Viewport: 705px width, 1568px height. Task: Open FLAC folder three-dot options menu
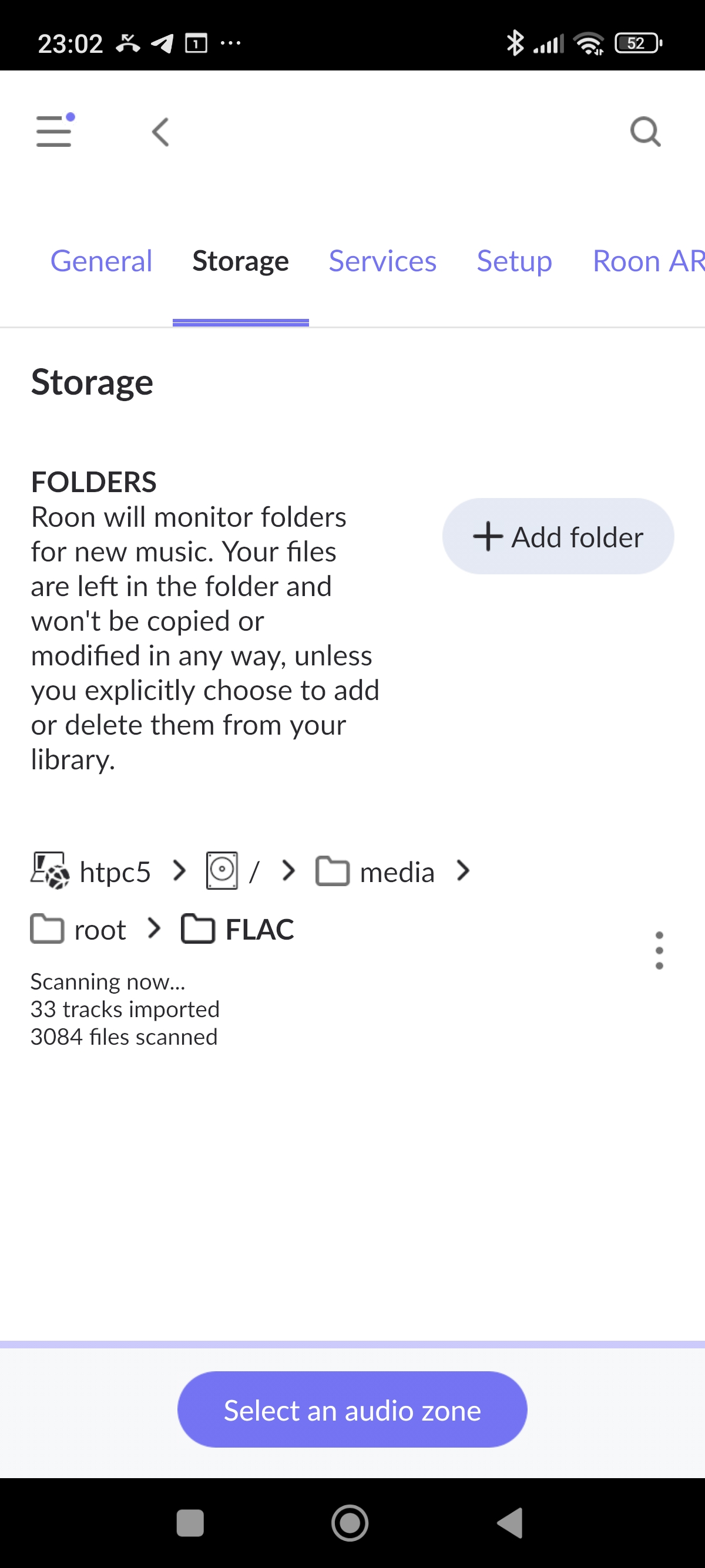pos(659,950)
